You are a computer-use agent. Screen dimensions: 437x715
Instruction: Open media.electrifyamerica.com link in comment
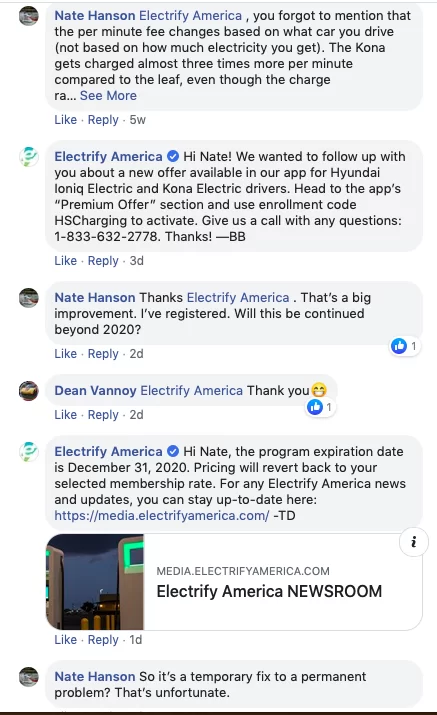(x=161, y=516)
